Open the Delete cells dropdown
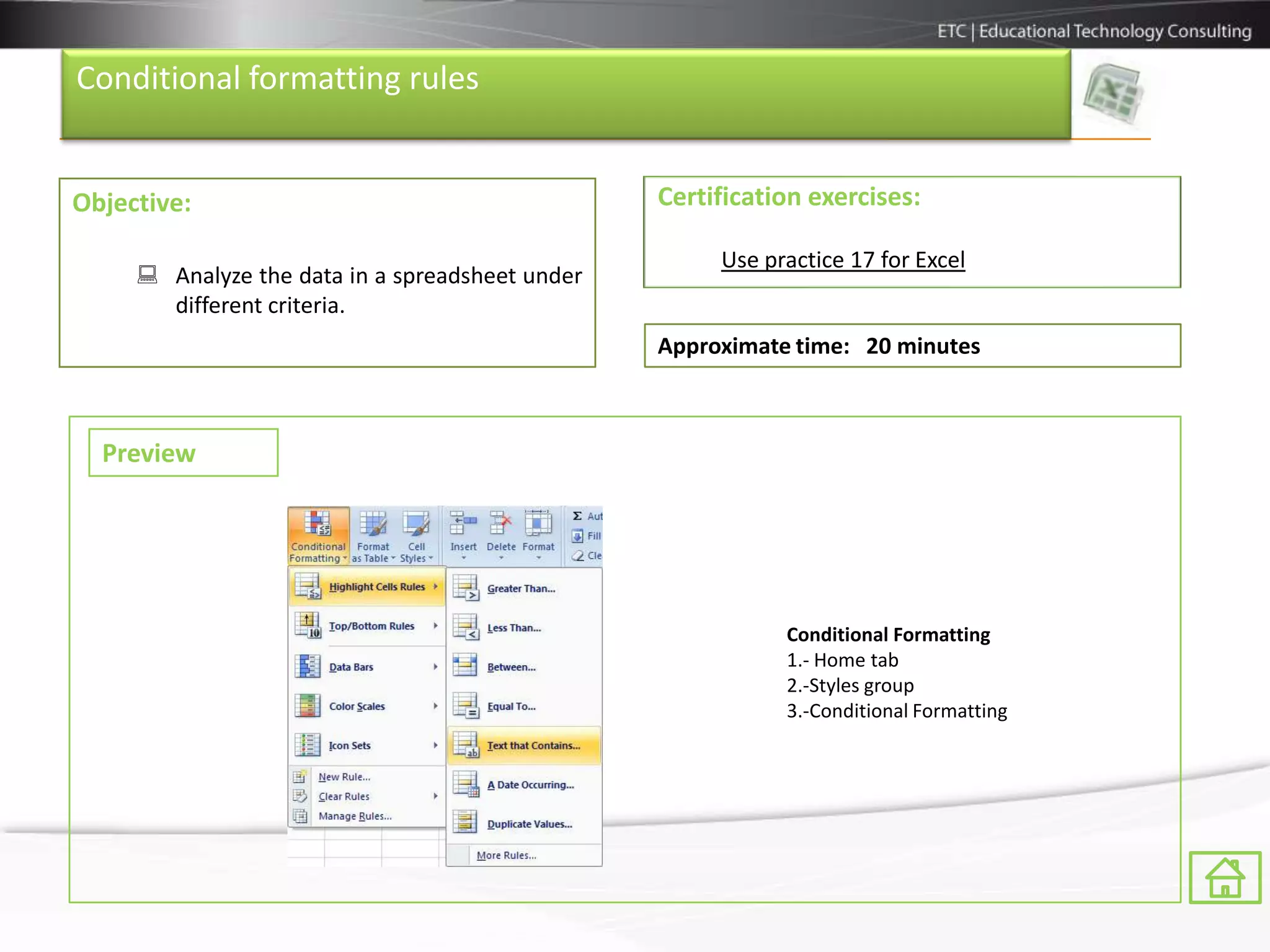This screenshot has height=952, width=1270. coord(501,536)
